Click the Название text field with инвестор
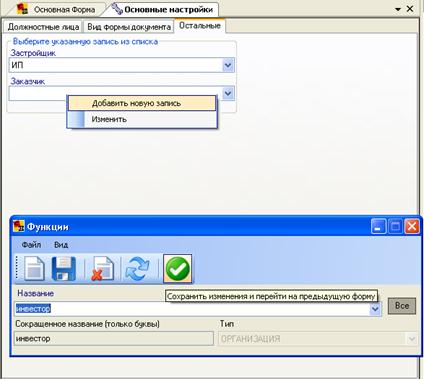This screenshot has height=379, width=424. [192, 309]
